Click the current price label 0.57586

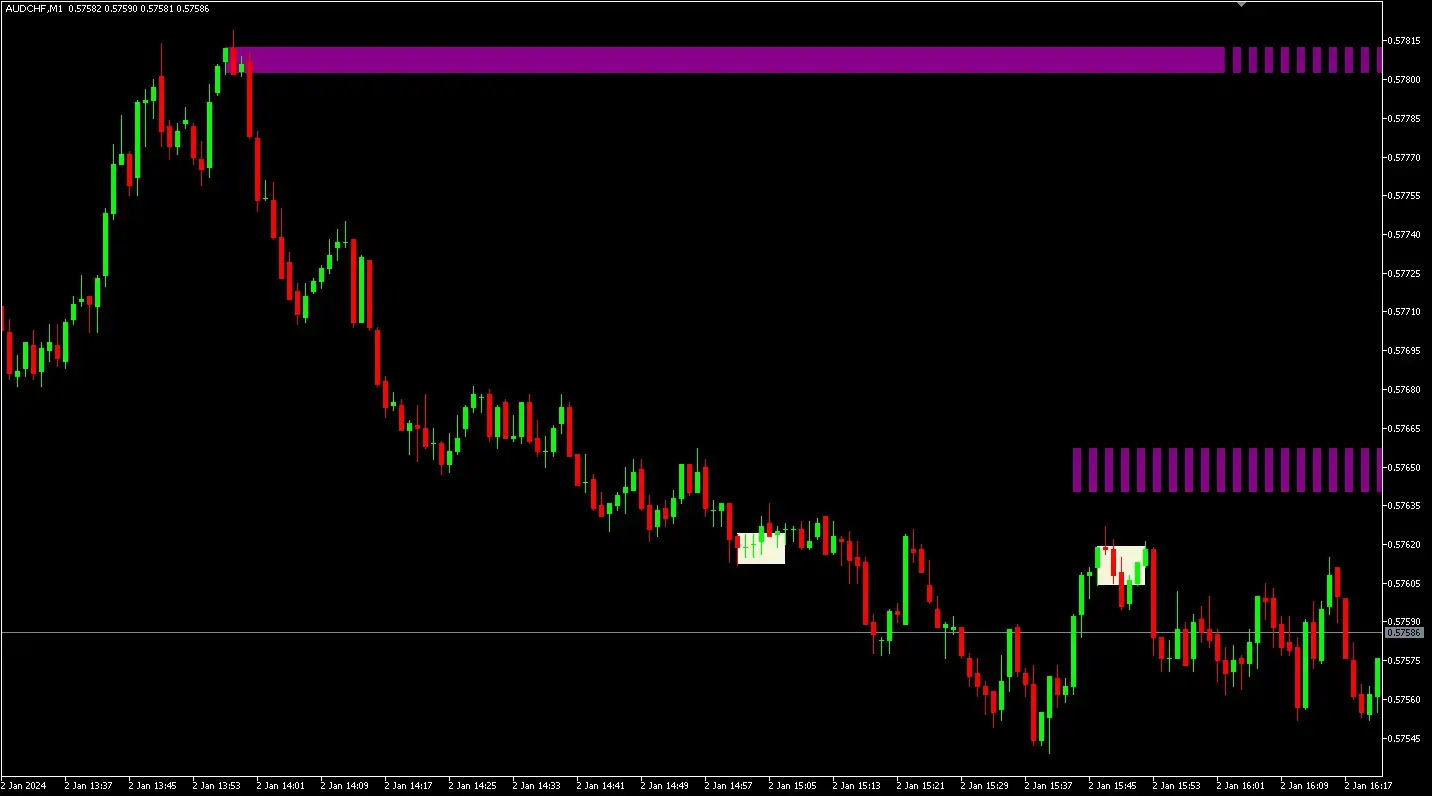(1403, 633)
